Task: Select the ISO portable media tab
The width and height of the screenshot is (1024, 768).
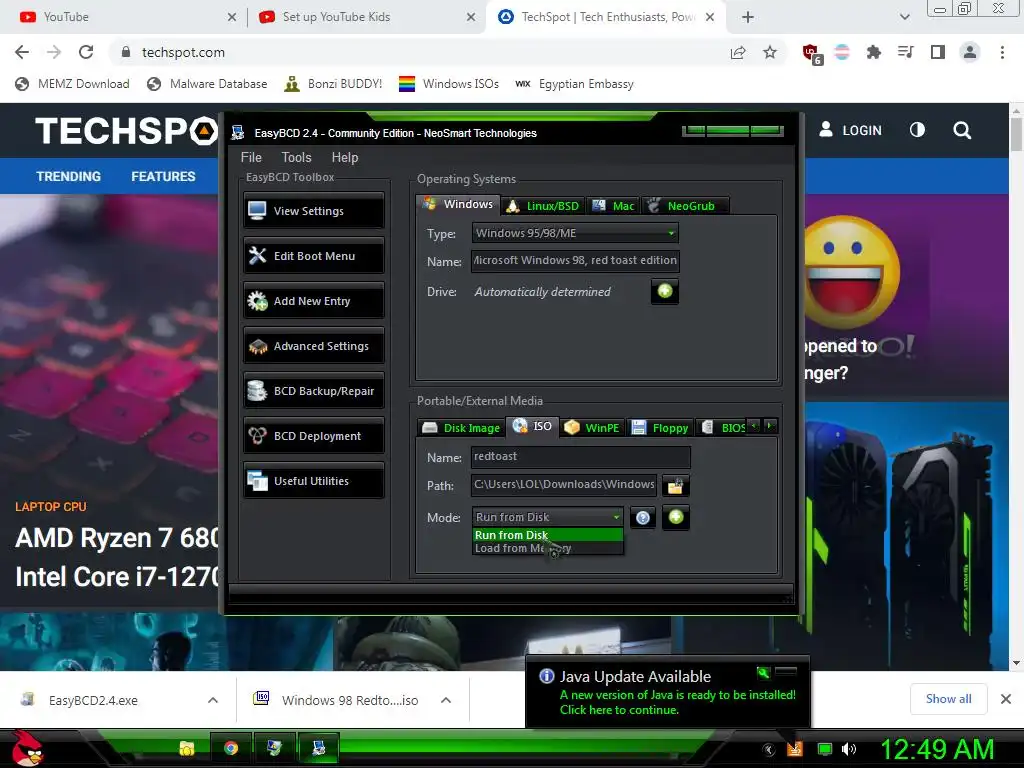Action: [533, 426]
